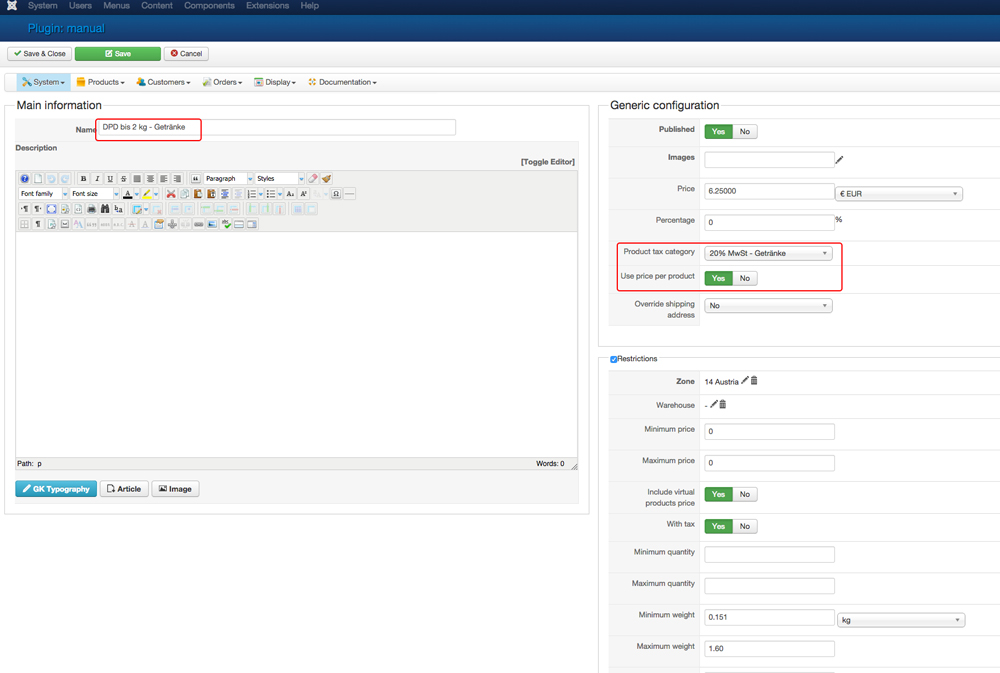Delete the Zone using trash icon
This screenshot has width=1000, height=673.
(x=754, y=380)
